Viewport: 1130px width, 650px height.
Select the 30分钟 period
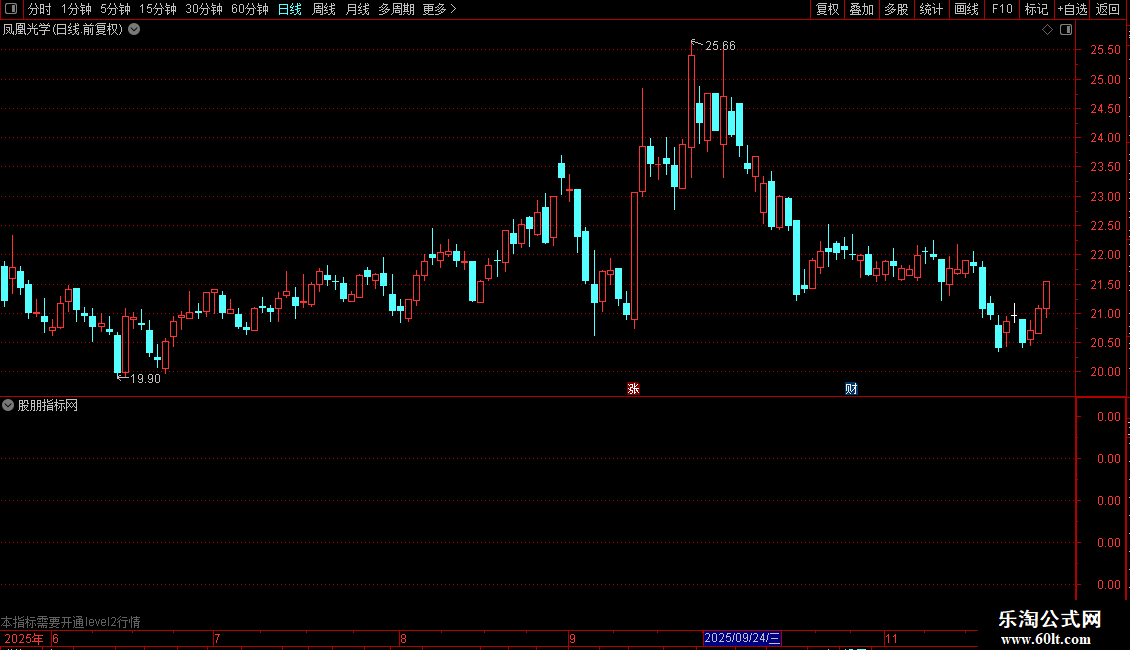tap(204, 9)
